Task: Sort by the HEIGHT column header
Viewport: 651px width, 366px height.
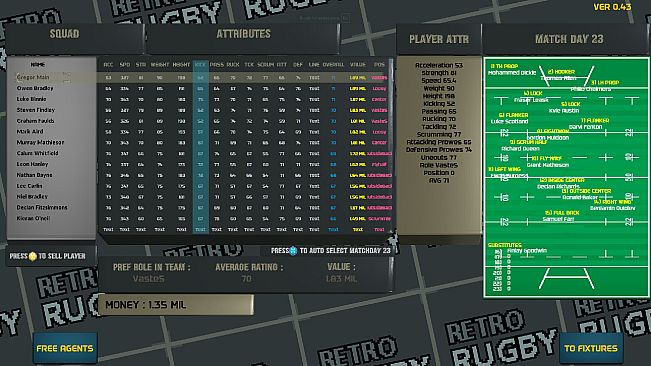Action: 181,65
